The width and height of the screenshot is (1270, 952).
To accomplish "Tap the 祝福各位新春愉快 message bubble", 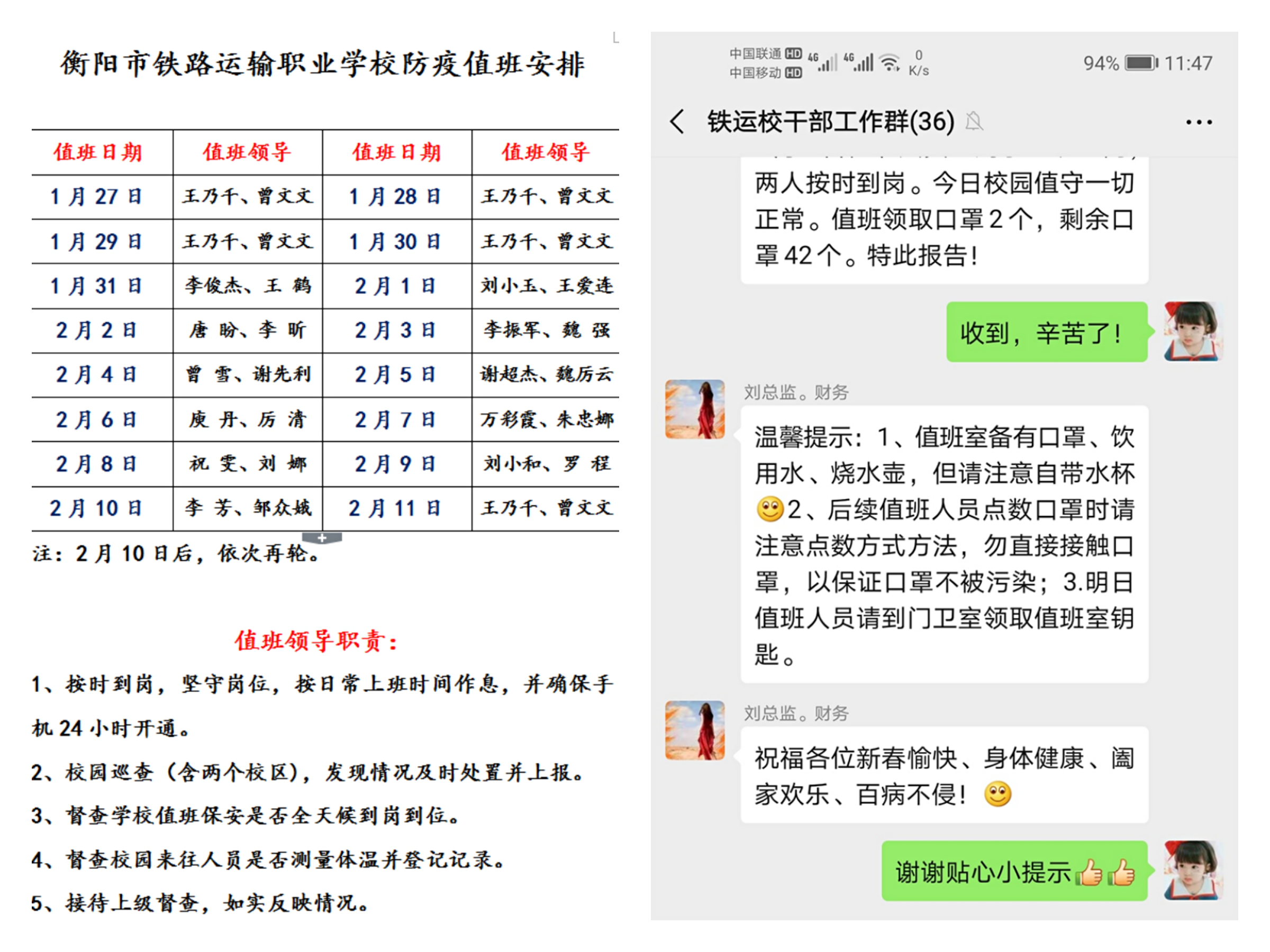I will pyautogui.click(x=945, y=775).
